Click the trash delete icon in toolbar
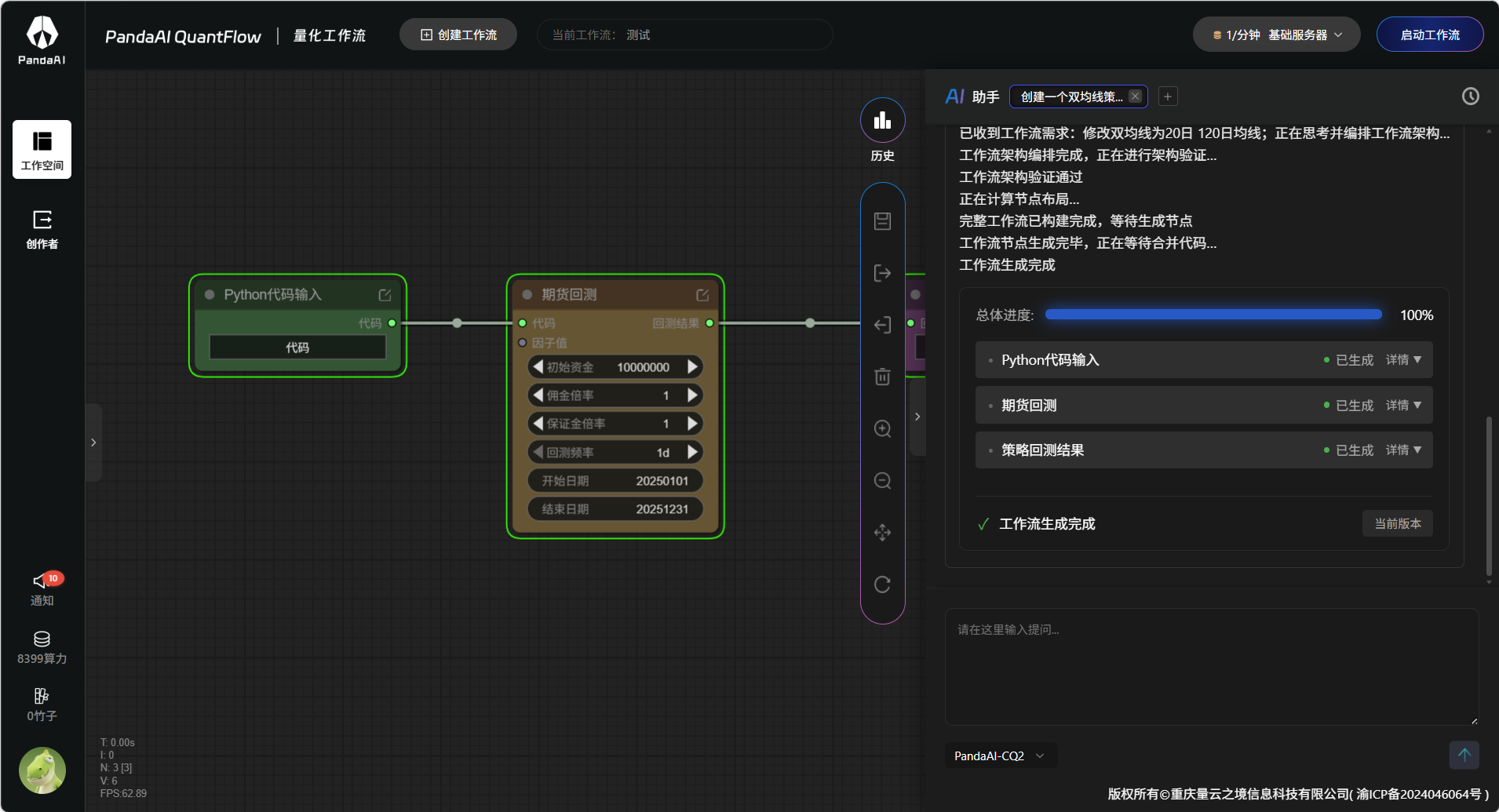 (x=882, y=377)
